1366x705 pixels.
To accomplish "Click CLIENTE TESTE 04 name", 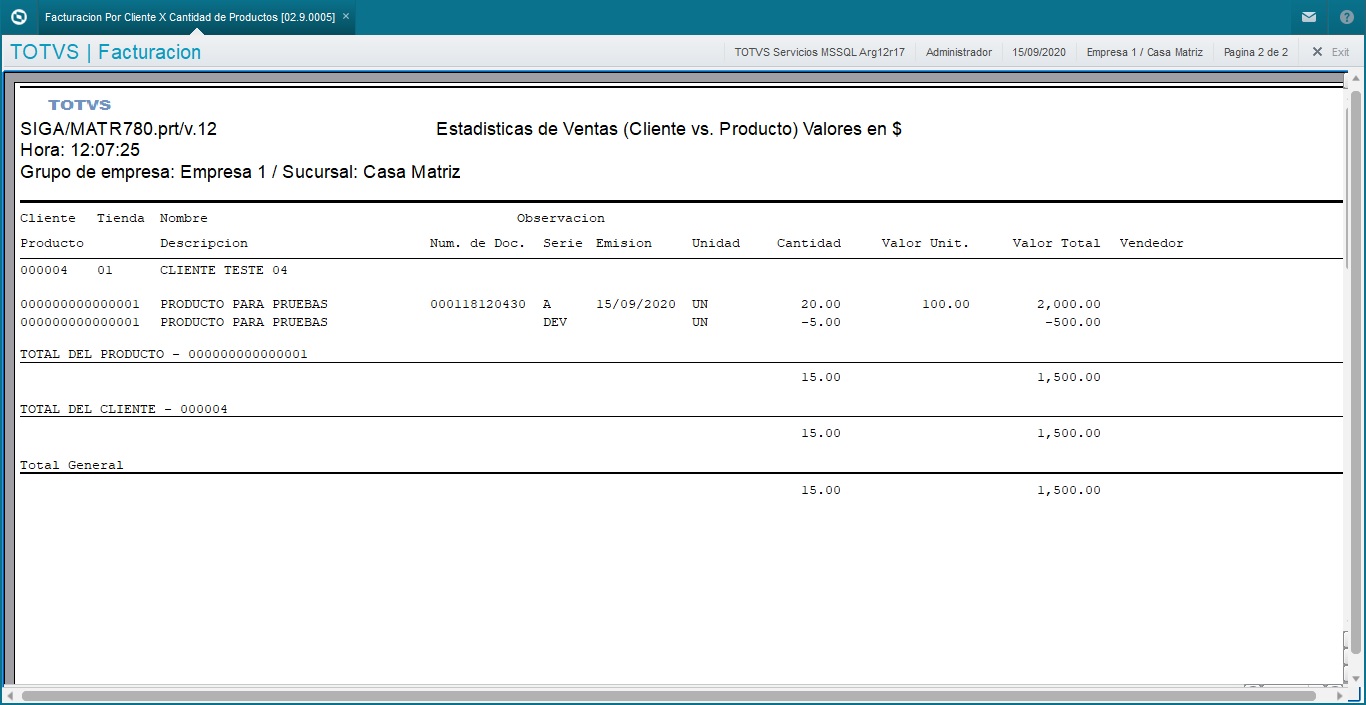I will point(224,270).
